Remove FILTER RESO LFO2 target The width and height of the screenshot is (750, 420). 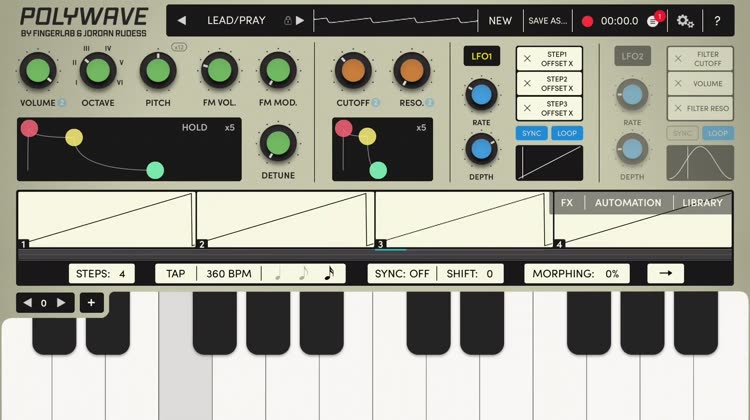[x=678, y=108]
